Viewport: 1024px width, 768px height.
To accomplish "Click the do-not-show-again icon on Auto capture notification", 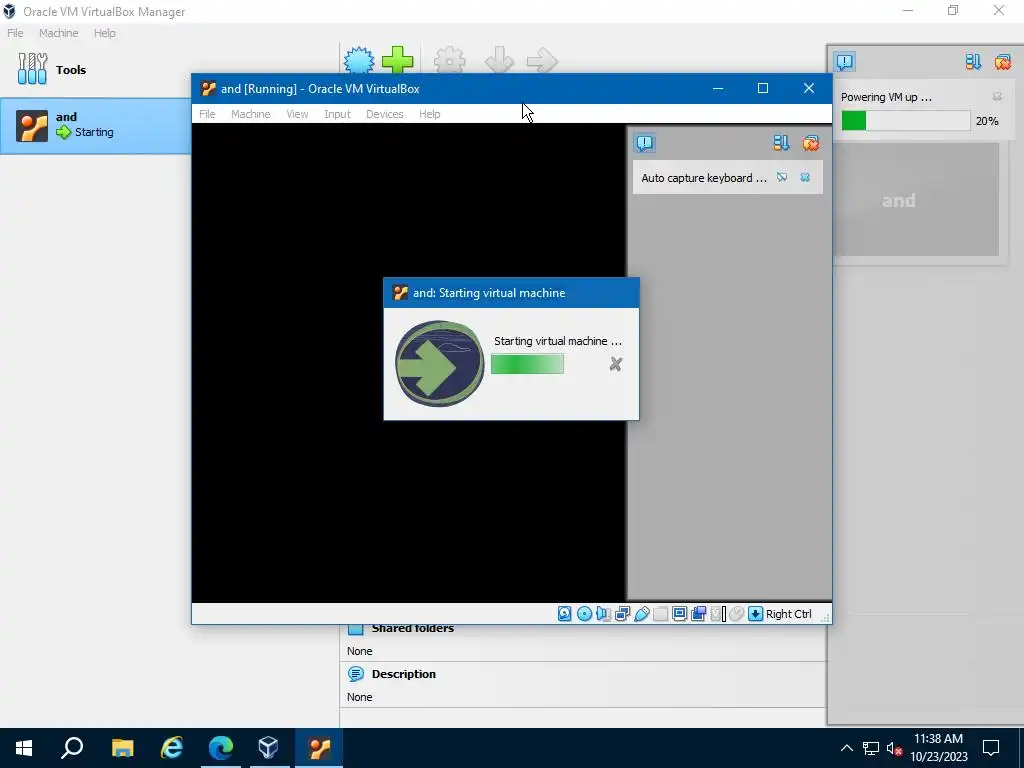I will pyautogui.click(x=782, y=178).
